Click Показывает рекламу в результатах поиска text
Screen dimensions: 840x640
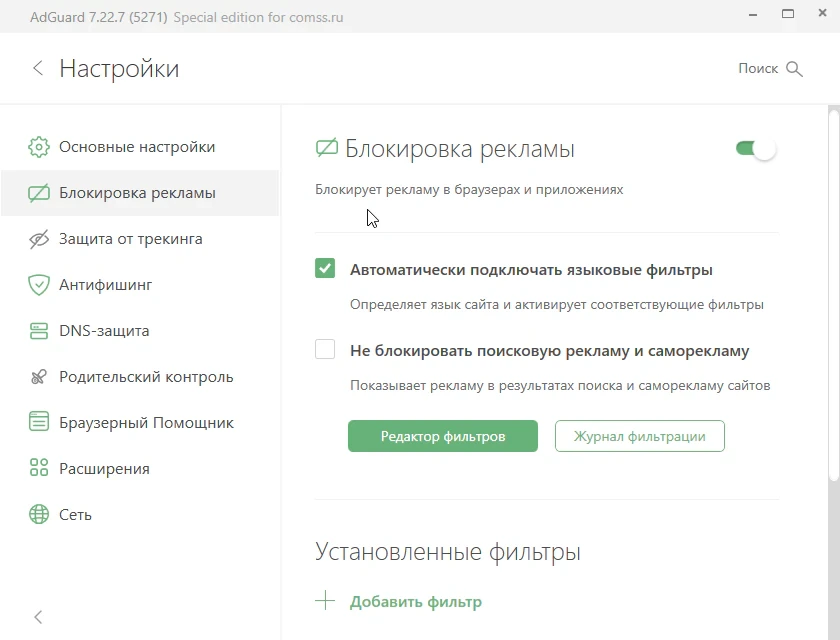560,386
